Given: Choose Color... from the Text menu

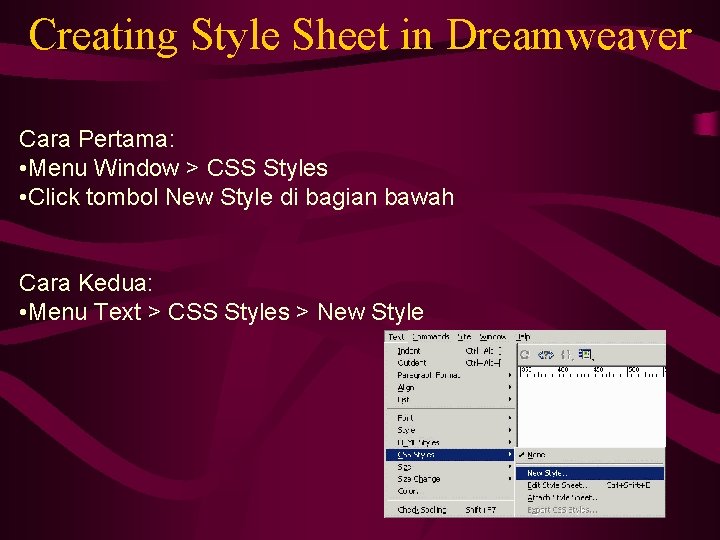Looking at the screenshot, I should pos(450,491).
